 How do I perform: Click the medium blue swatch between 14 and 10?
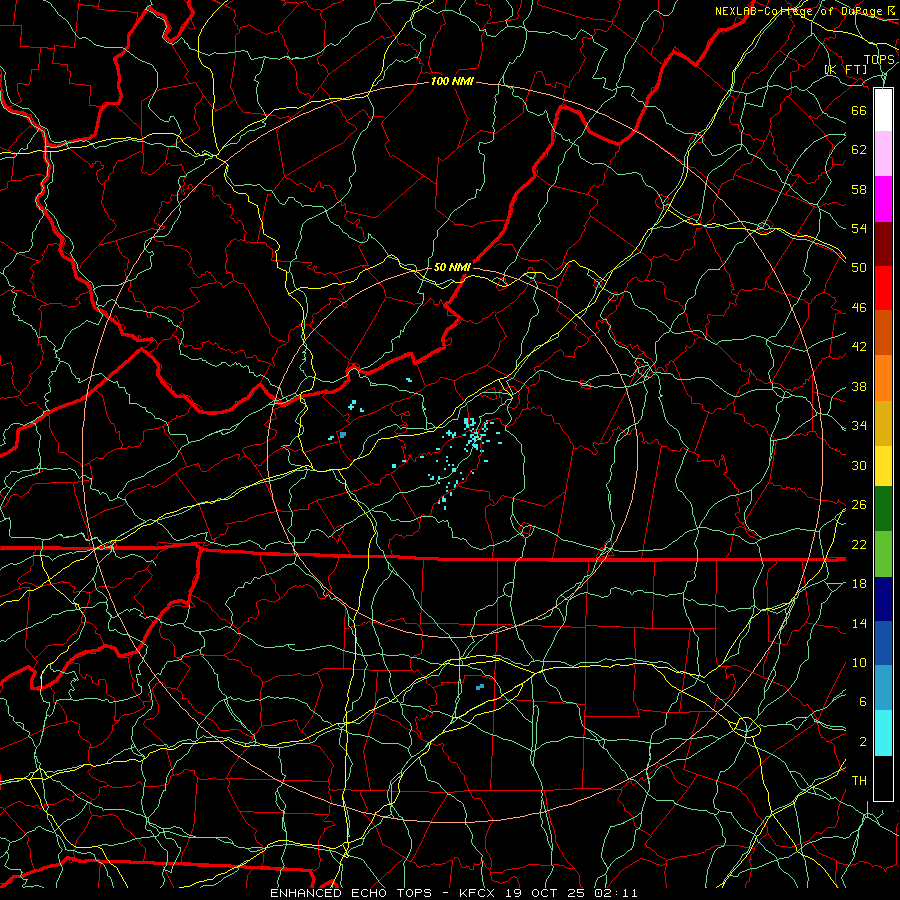click(883, 643)
